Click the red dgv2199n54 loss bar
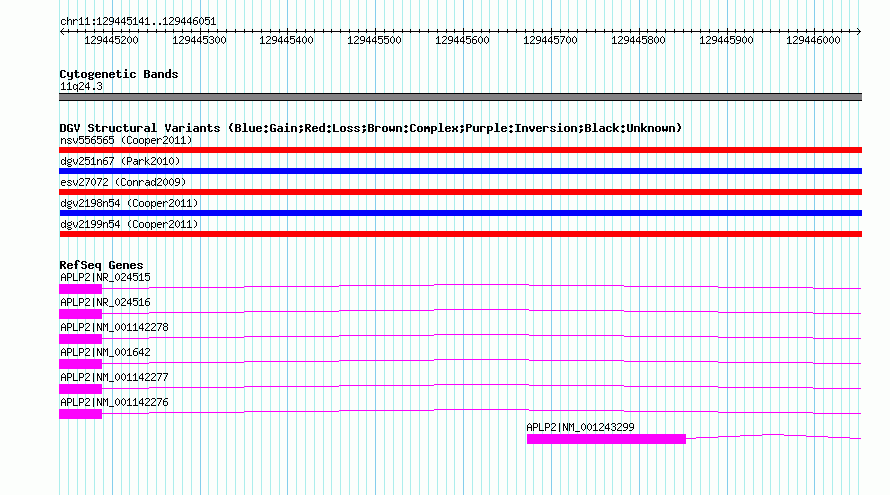 (x=460, y=234)
